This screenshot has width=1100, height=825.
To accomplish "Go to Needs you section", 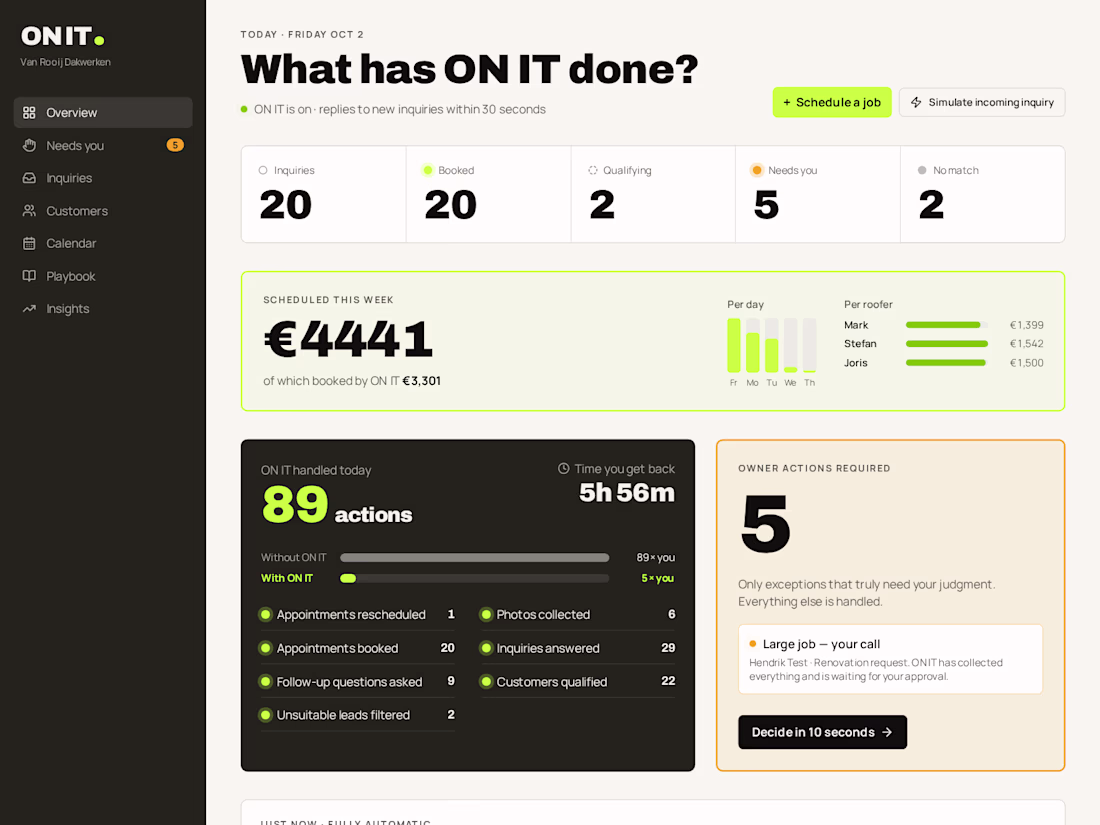I will tap(103, 145).
